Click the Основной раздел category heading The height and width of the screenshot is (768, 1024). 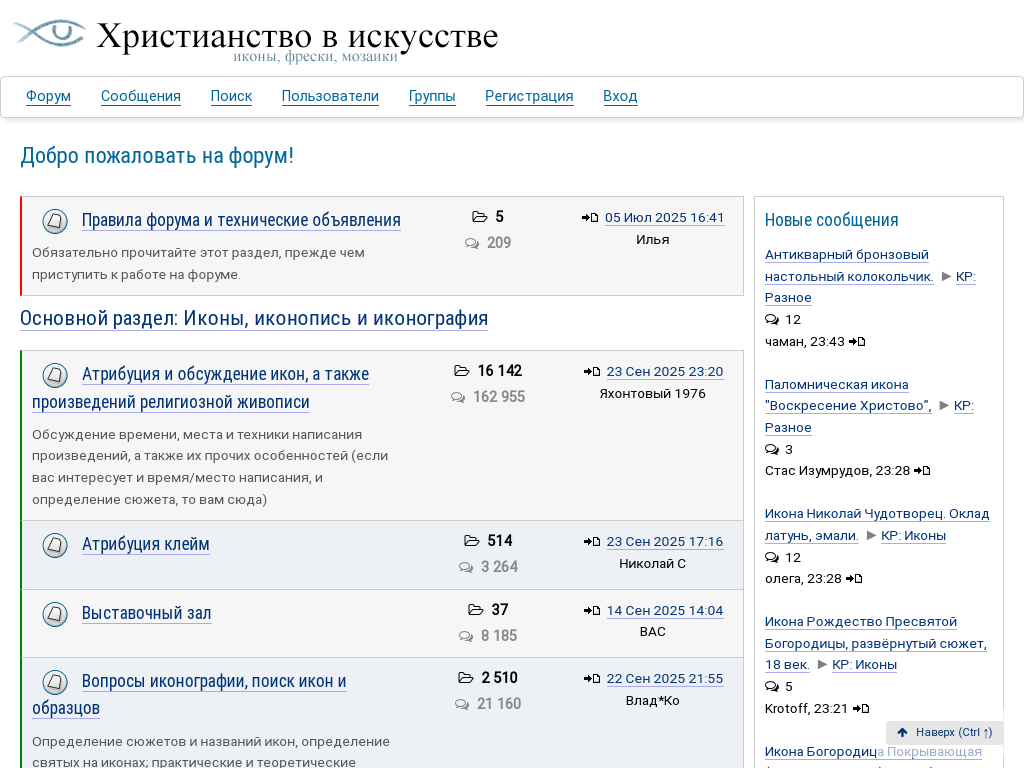254,319
